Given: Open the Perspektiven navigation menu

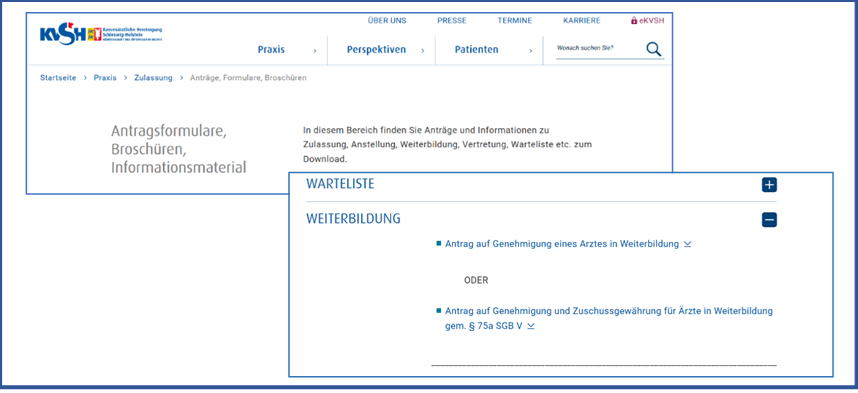Looking at the screenshot, I should [376, 50].
